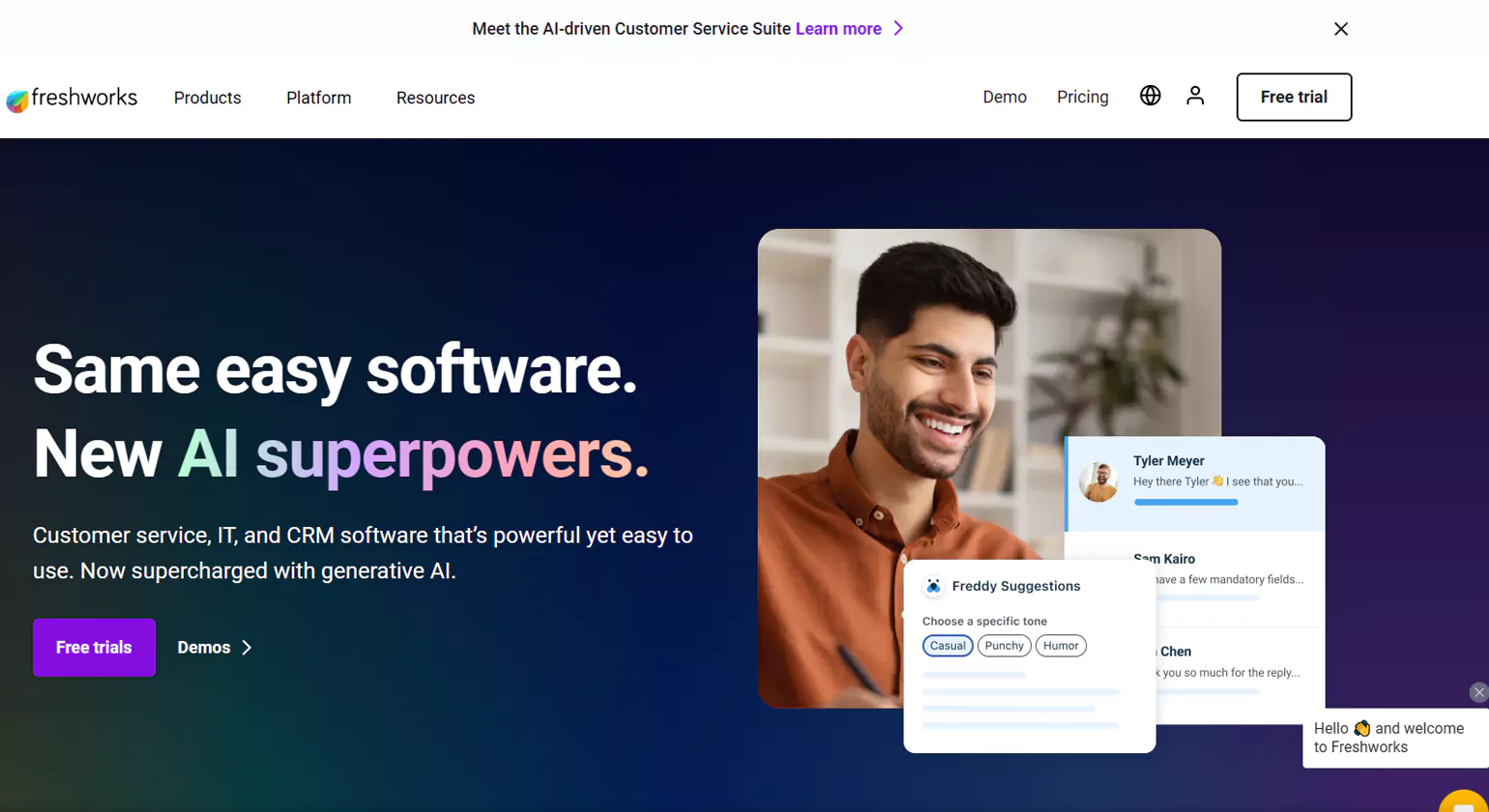The width and height of the screenshot is (1489, 812).
Task: Click the Freddy Suggestions bot icon
Action: point(933,586)
